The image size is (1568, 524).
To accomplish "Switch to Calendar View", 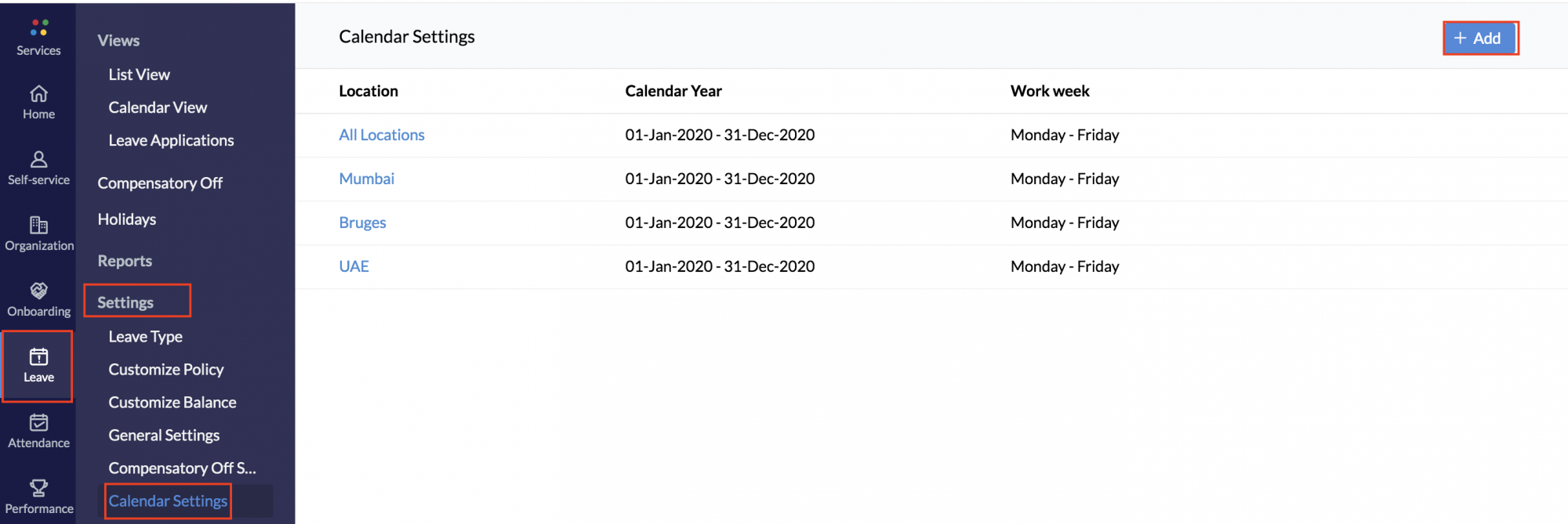I will pos(158,107).
